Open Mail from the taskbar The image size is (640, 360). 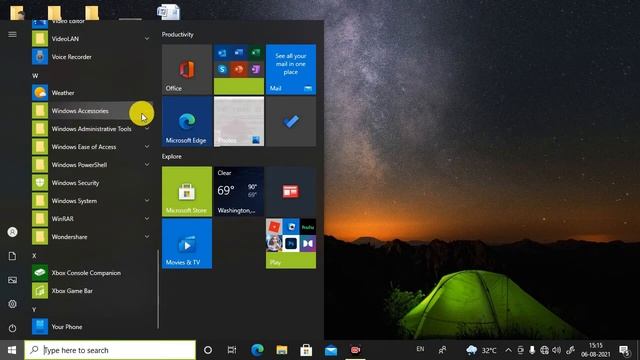[331, 350]
